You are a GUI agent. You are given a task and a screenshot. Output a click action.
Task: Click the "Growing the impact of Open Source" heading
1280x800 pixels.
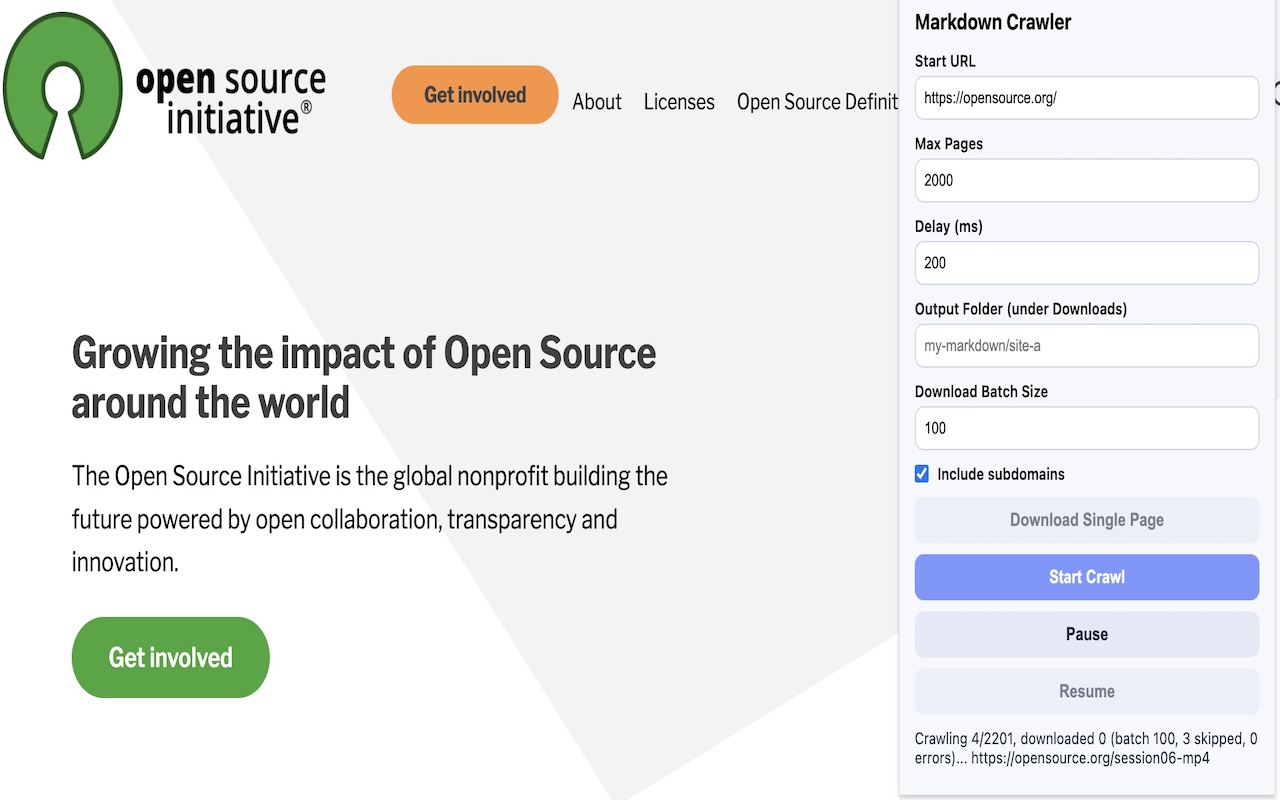tap(364, 377)
